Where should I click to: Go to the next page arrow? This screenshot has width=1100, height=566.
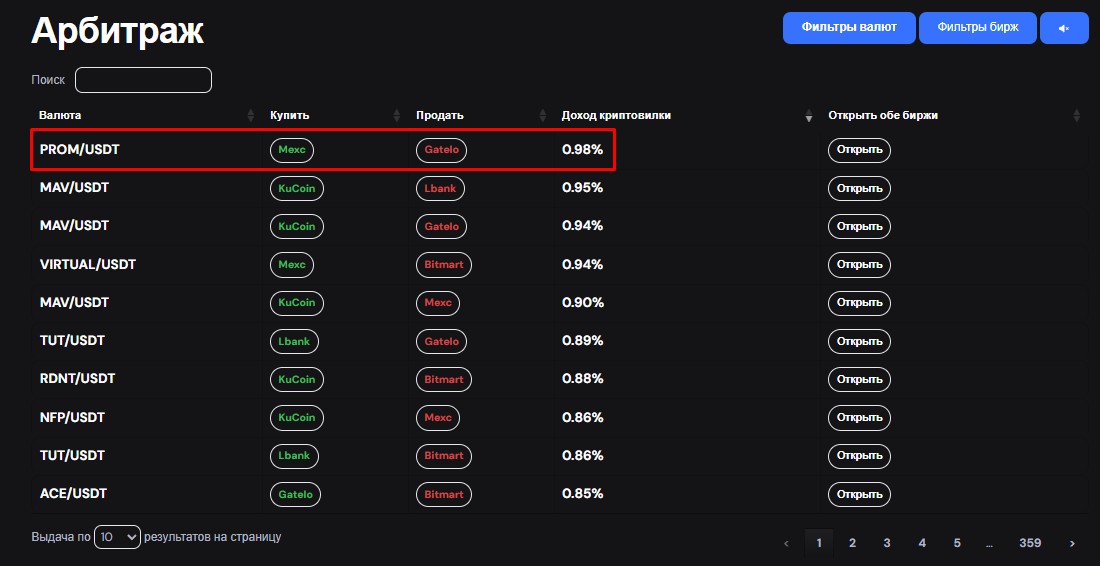[1072, 543]
